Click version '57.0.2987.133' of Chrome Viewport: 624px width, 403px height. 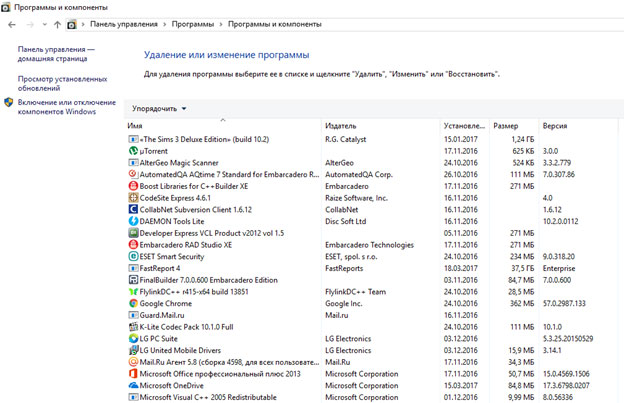[564, 303]
